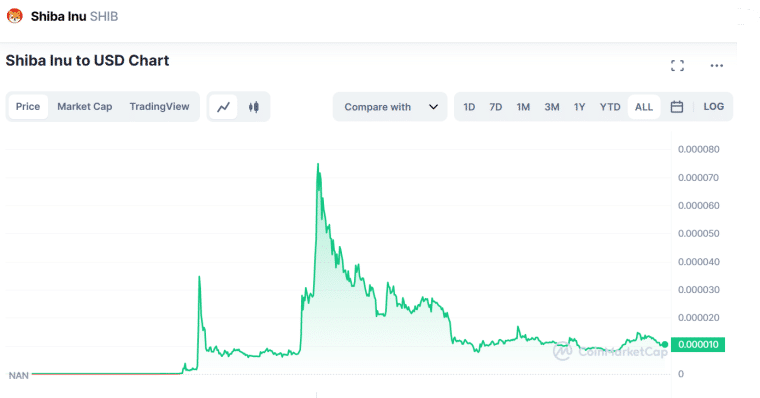Viewport: 760px width, 398px height.
Task: Switch to the line chart view
Action: click(223, 107)
